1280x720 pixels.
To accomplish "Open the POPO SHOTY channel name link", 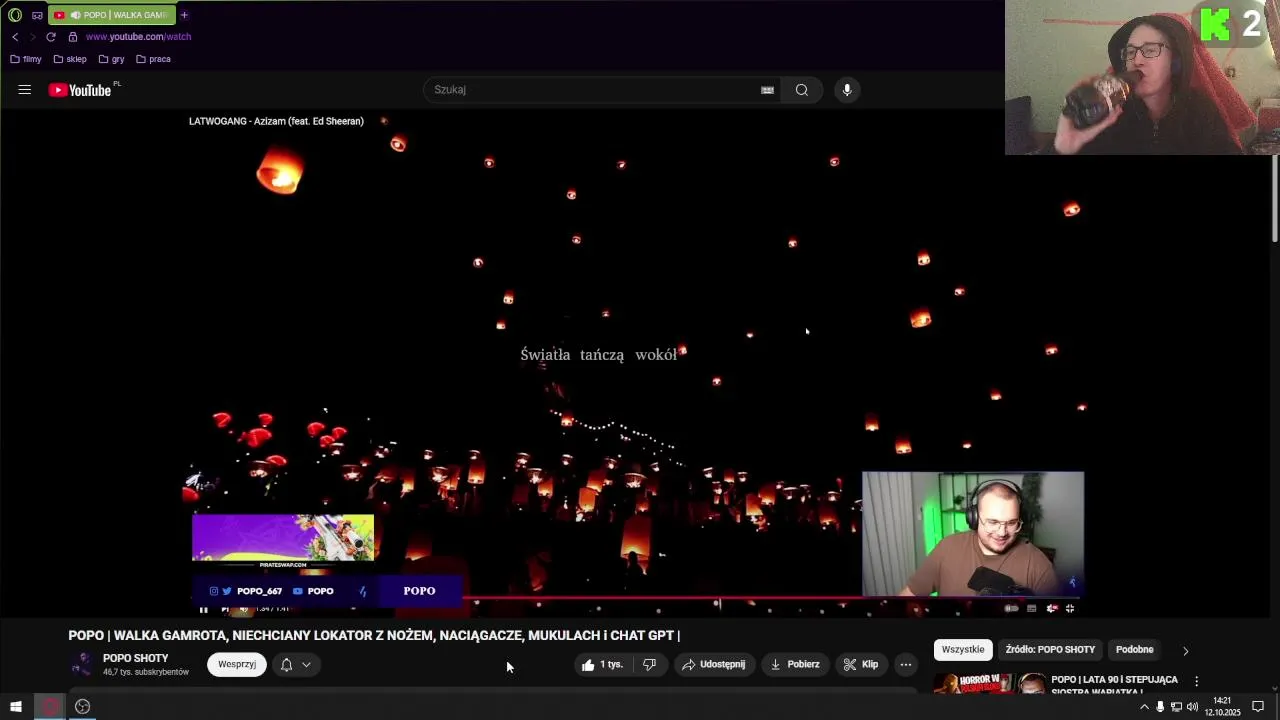I will 135,658.
